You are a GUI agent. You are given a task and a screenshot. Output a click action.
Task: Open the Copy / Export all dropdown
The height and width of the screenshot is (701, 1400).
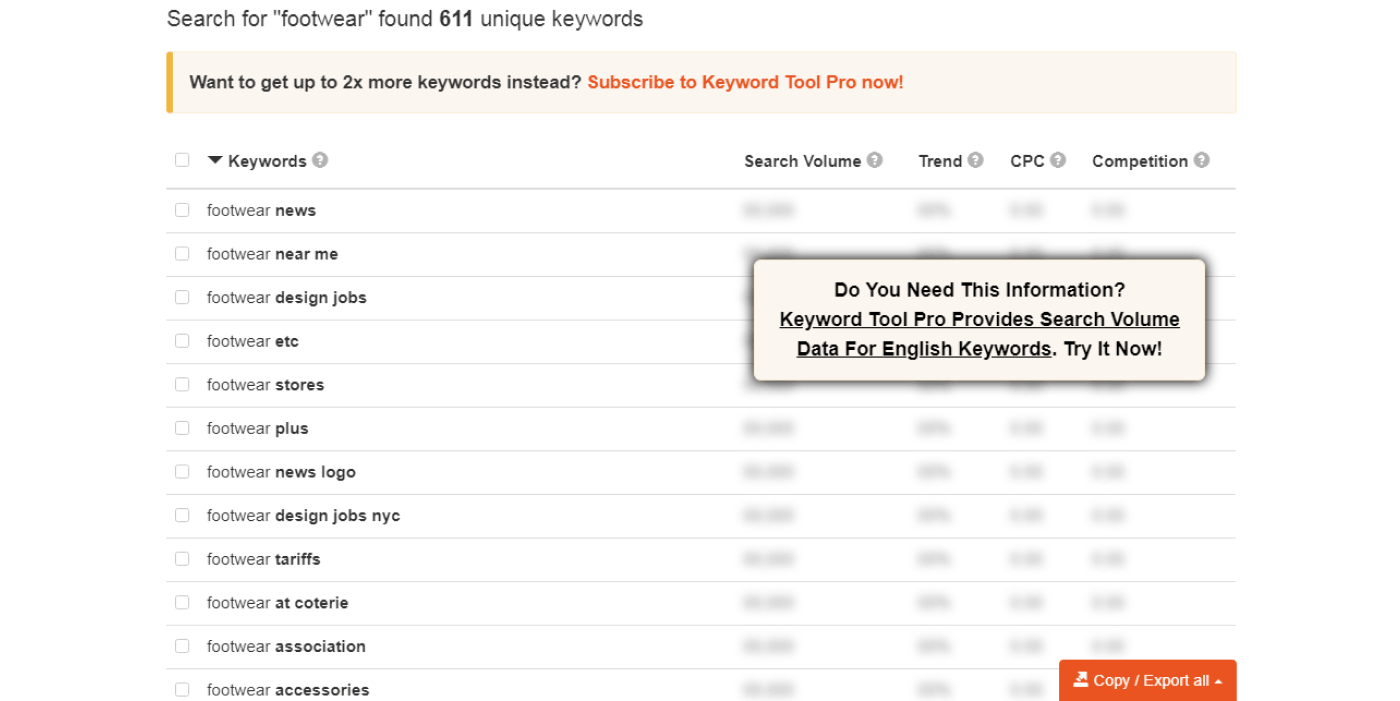(1147, 680)
